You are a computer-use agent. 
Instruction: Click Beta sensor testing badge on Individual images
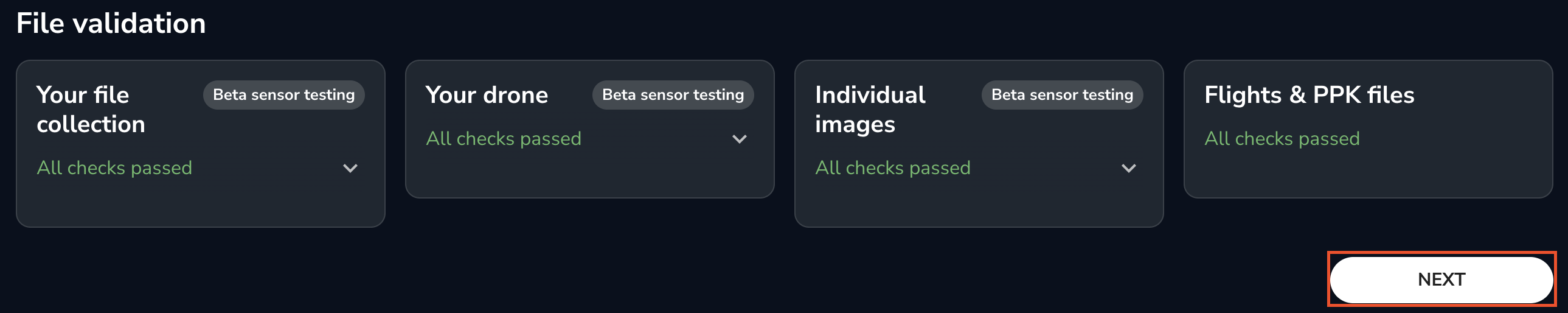click(x=1062, y=95)
